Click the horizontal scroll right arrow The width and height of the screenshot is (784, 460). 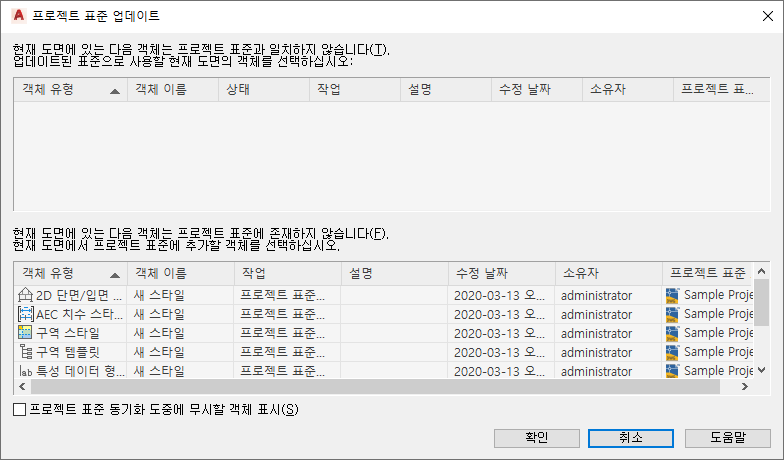coord(745,386)
